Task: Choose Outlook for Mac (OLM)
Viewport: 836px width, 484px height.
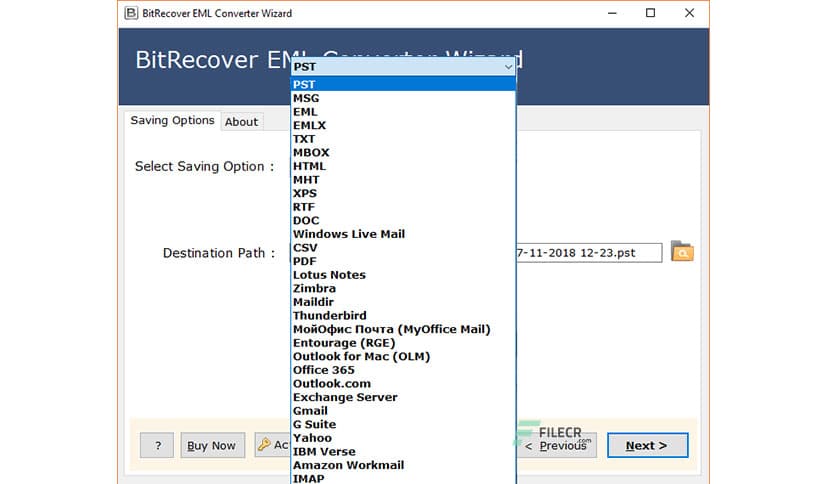Action: point(404,356)
